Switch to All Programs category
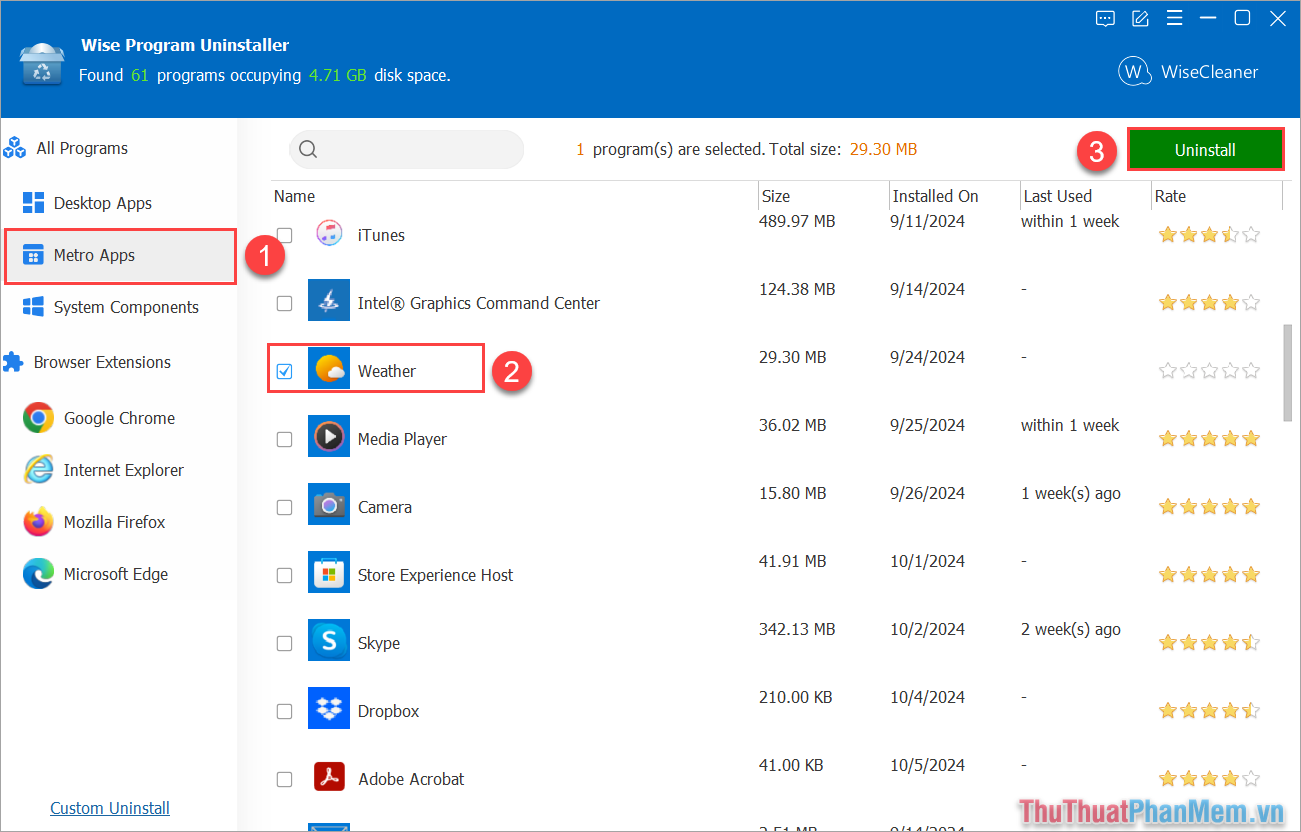This screenshot has width=1301, height=832. point(82,148)
